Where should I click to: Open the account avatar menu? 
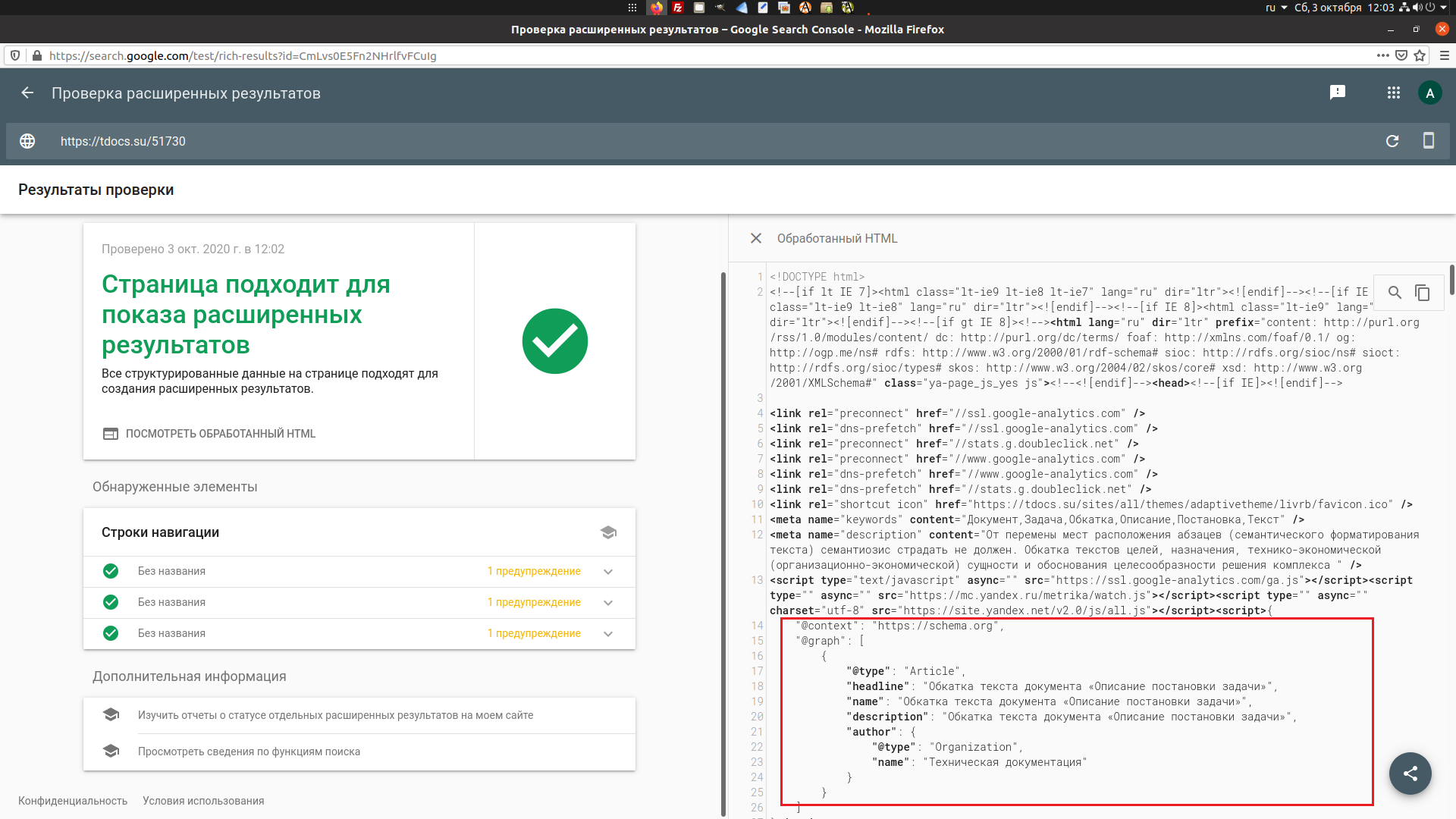click(x=1429, y=93)
